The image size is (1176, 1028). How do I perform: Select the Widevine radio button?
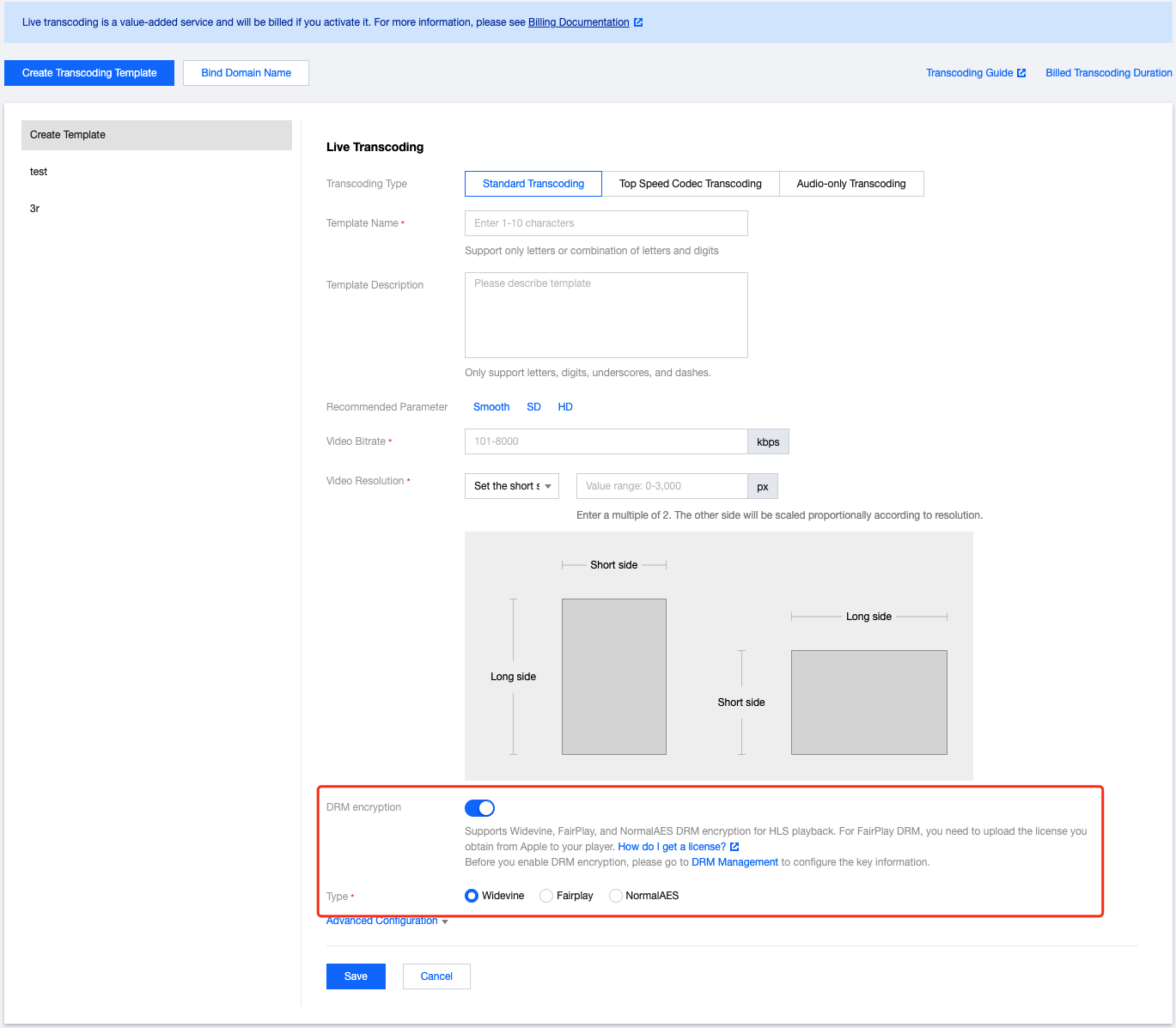[472, 896]
